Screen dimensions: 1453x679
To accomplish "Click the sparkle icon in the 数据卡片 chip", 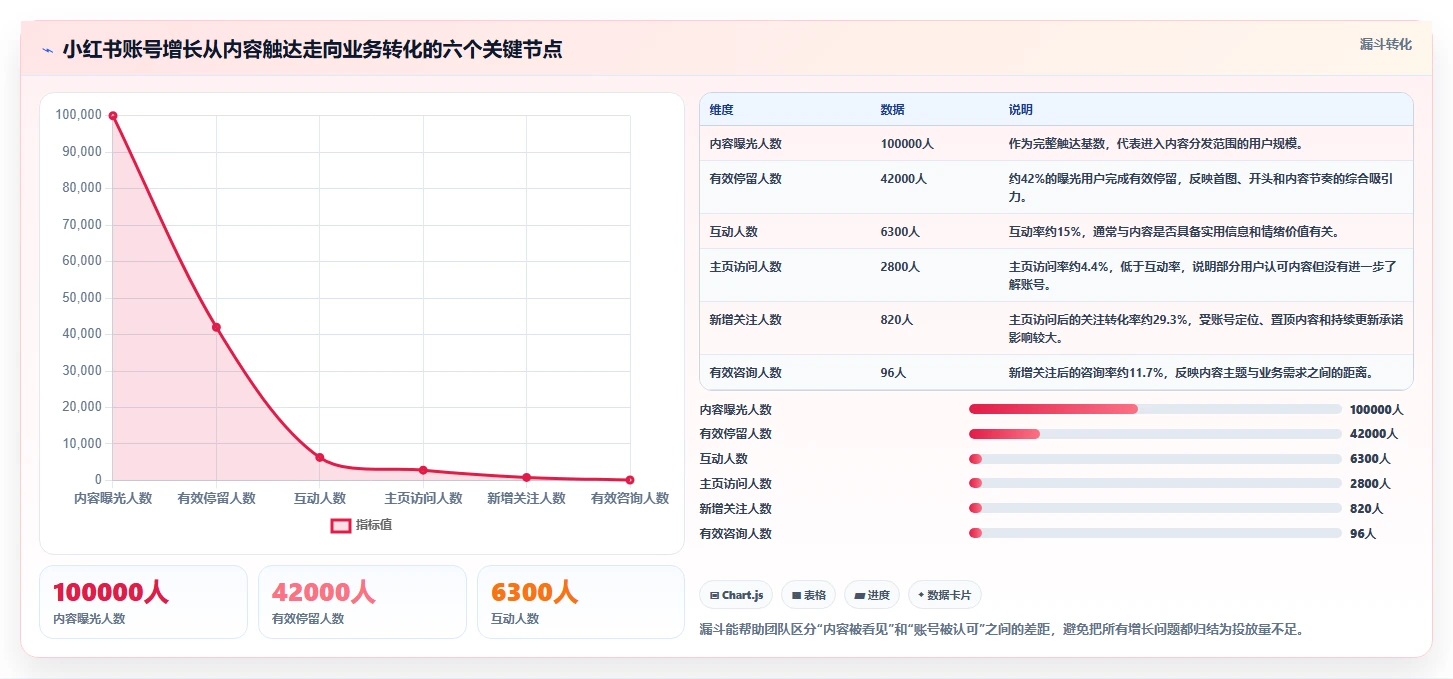I will (x=921, y=595).
